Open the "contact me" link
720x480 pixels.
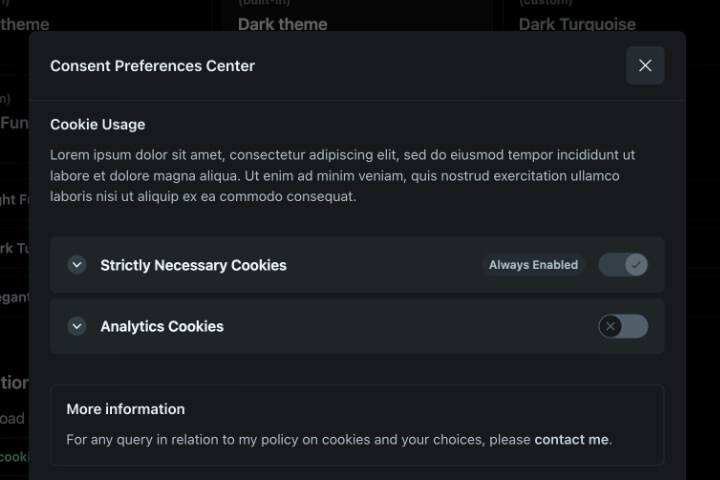(x=571, y=439)
